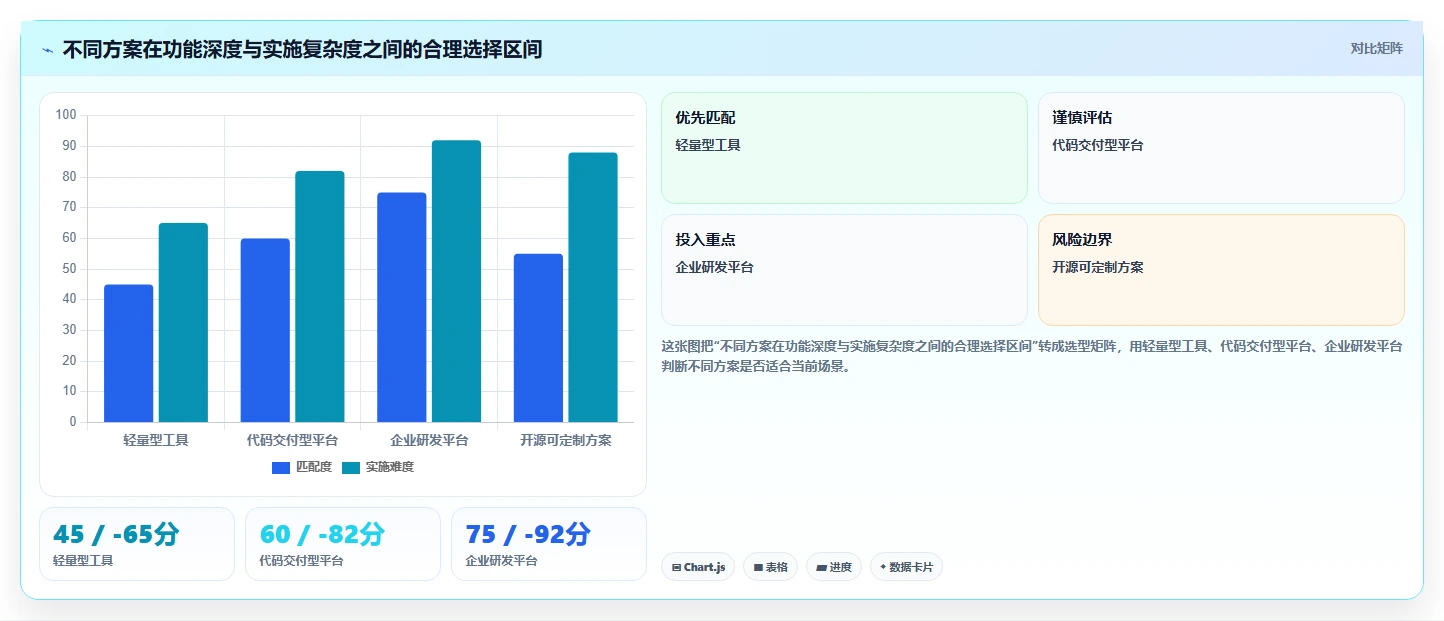1444x621 pixels.
Task: Select the 实施难度 bar for 轻量型工具
Action: (183, 322)
